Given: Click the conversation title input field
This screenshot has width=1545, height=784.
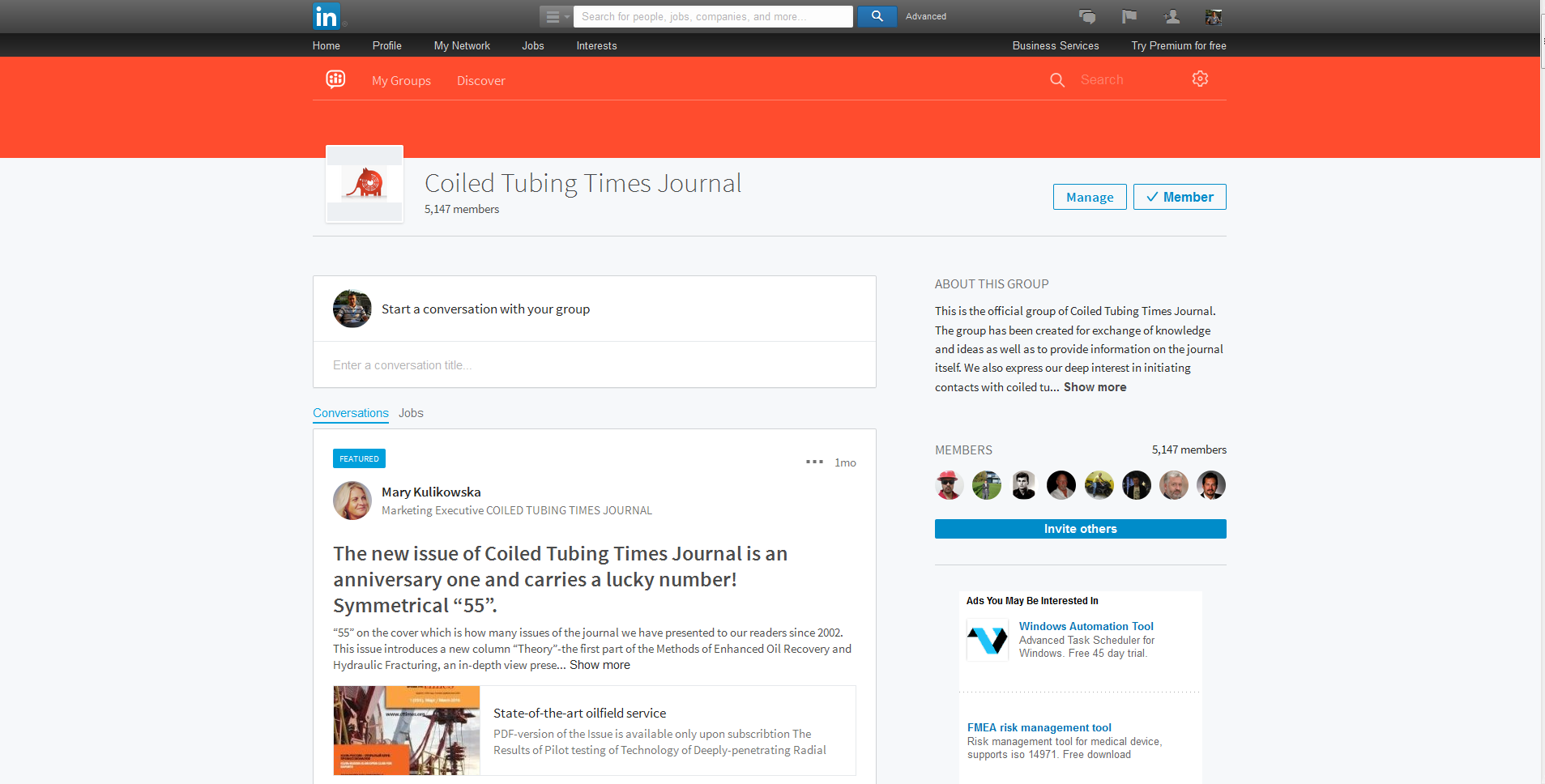Looking at the screenshot, I should tap(595, 365).
